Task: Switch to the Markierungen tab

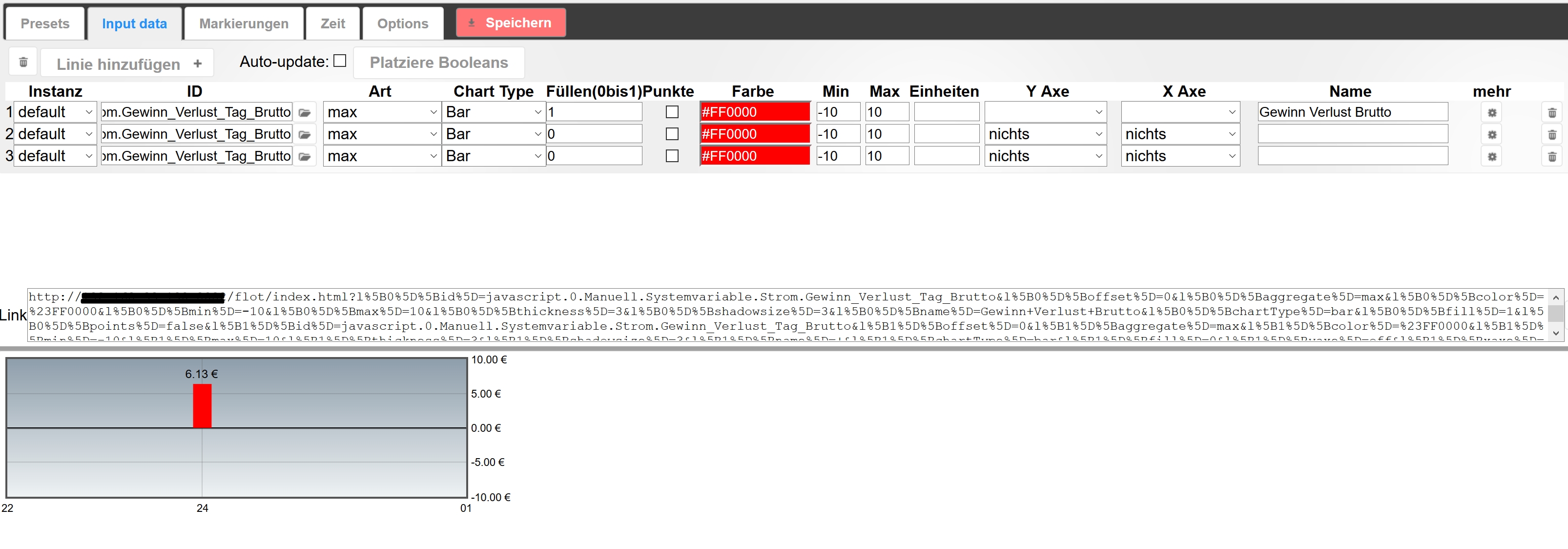Action: (244, 24)
